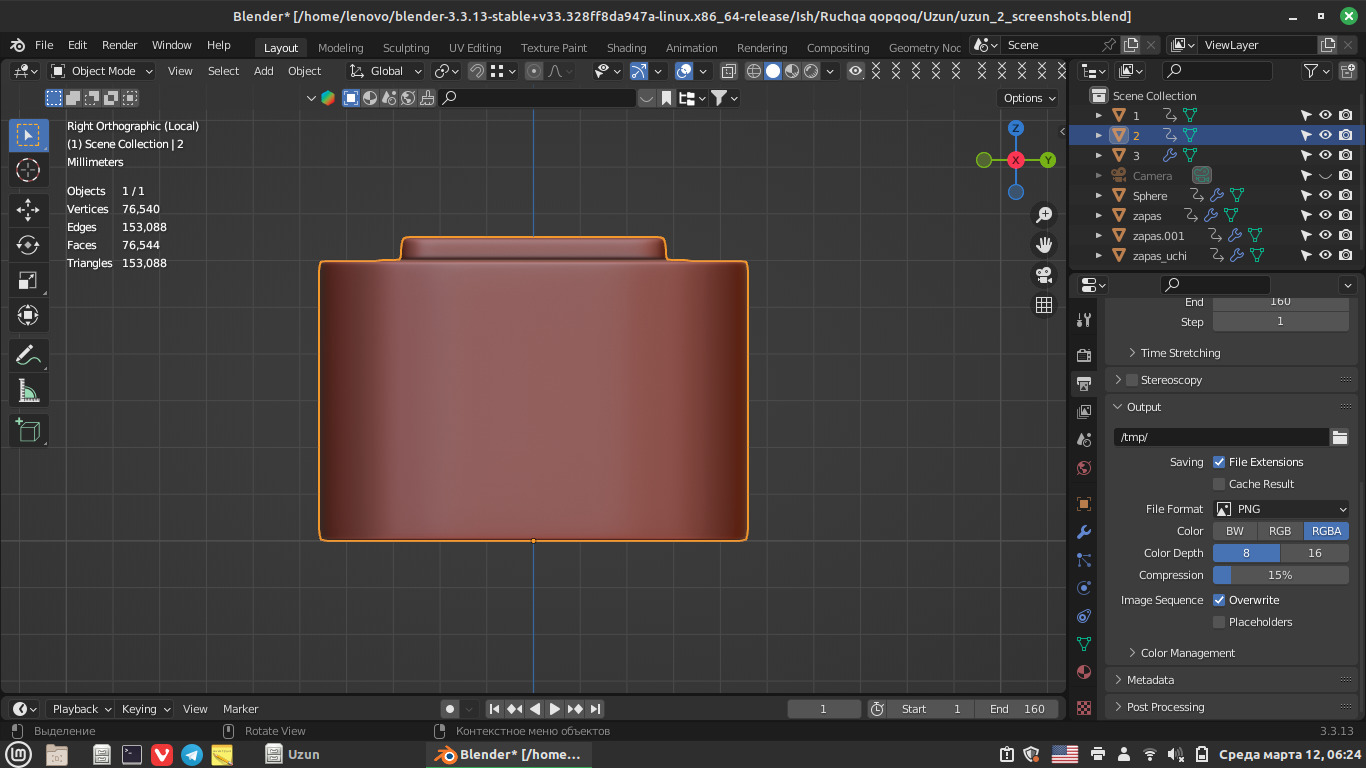Viewport: 1366px width, 768px height.
Task: Open the Object properties tab
Action: click(x=1084, y=503)
